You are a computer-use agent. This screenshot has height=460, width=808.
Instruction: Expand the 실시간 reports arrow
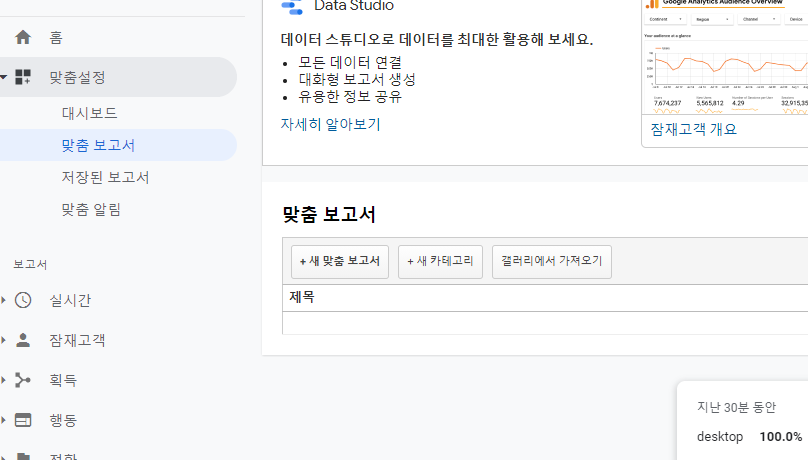point(4,300)
